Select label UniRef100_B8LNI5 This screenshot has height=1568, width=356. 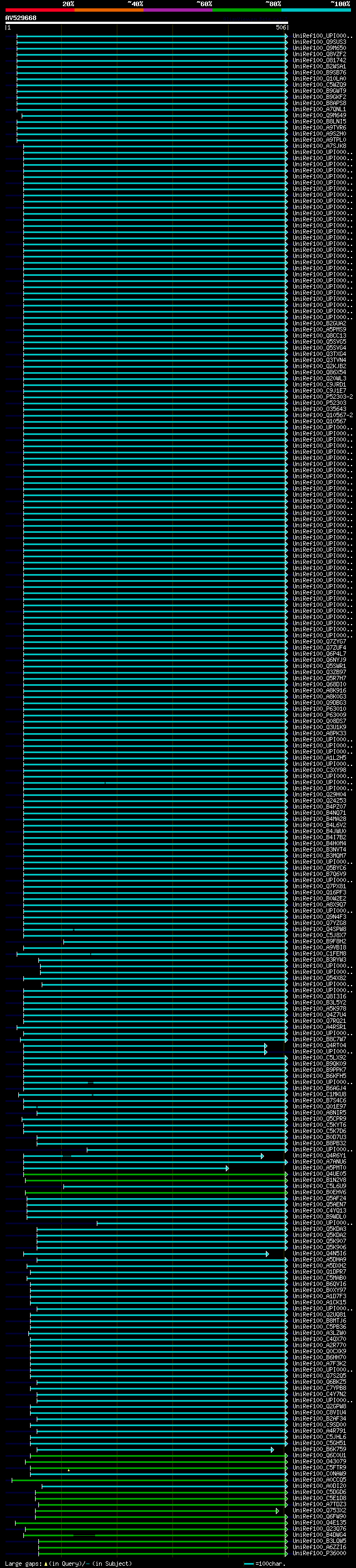tap(319, 121)
